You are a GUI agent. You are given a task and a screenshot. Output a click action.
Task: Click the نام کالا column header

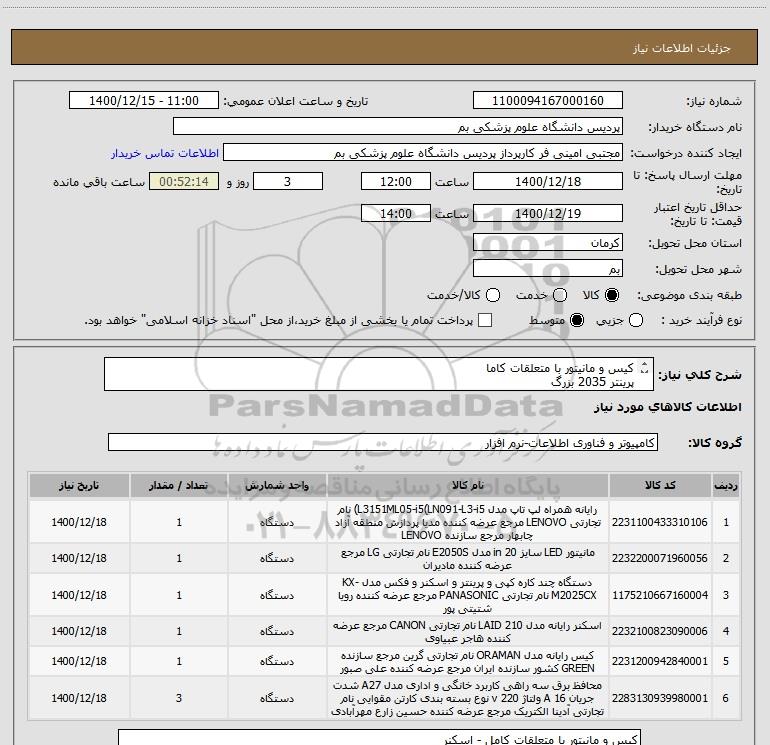click(468, 485)
